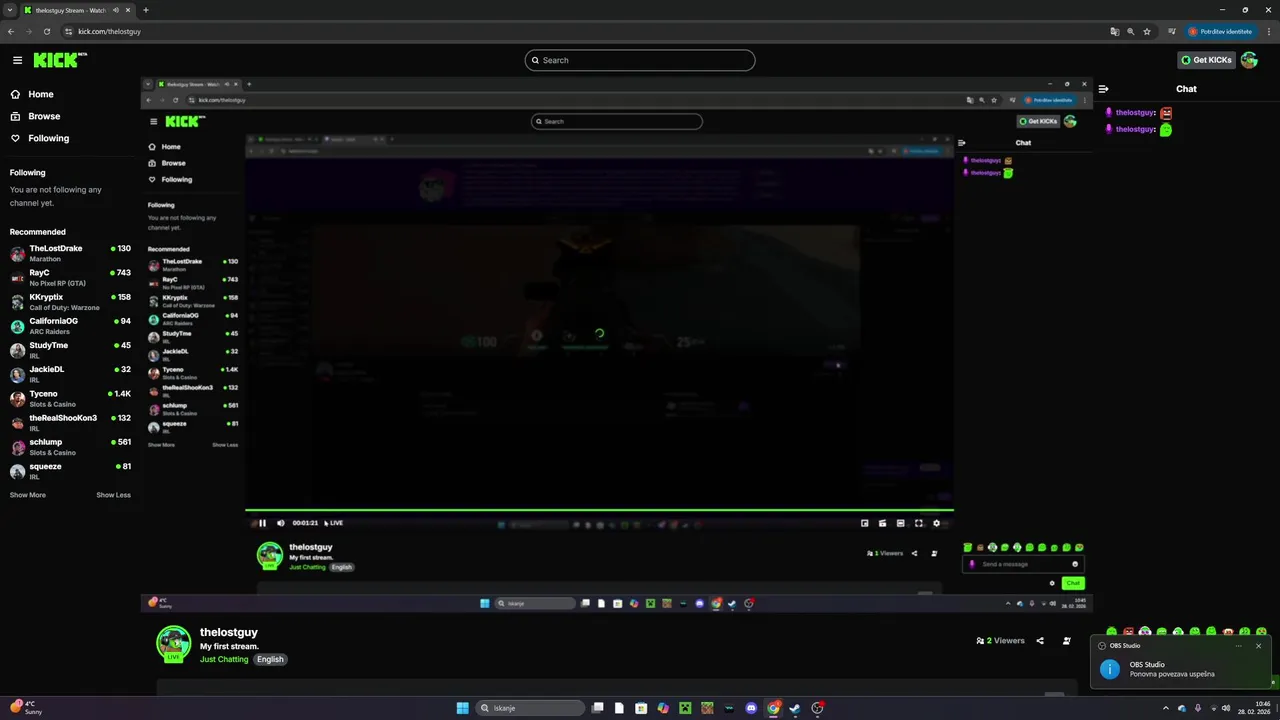Reload the Kick page
Screen dimensions: 1280x720
(x=46, y=31)
